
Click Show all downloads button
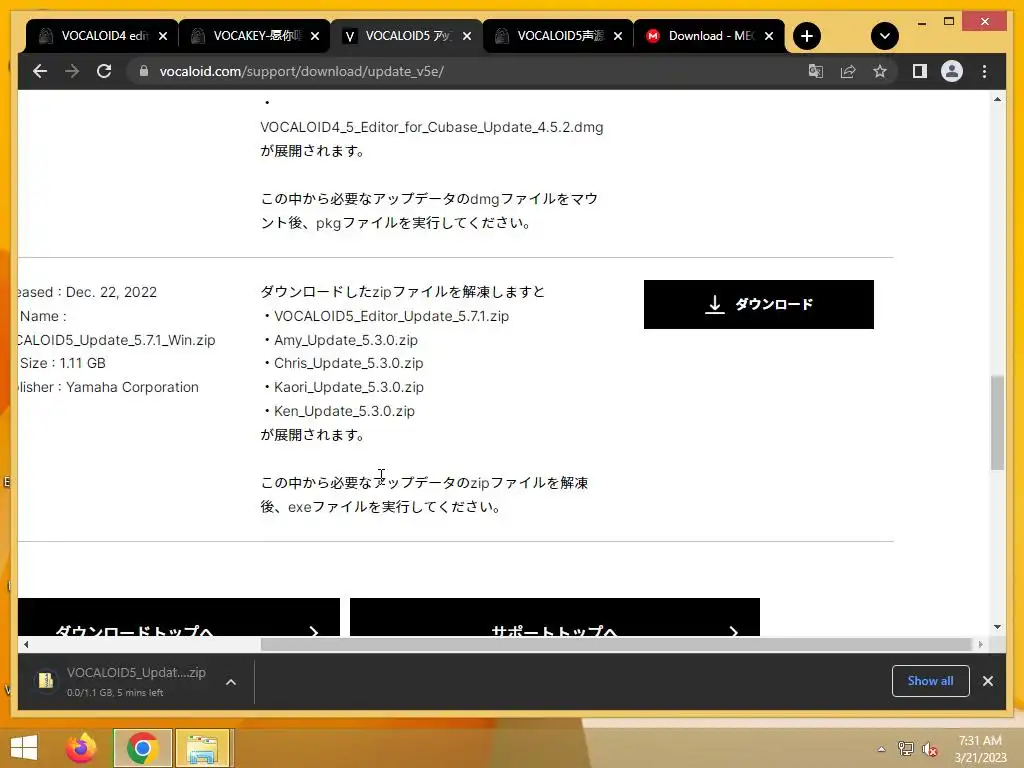(x=931, y=681)
